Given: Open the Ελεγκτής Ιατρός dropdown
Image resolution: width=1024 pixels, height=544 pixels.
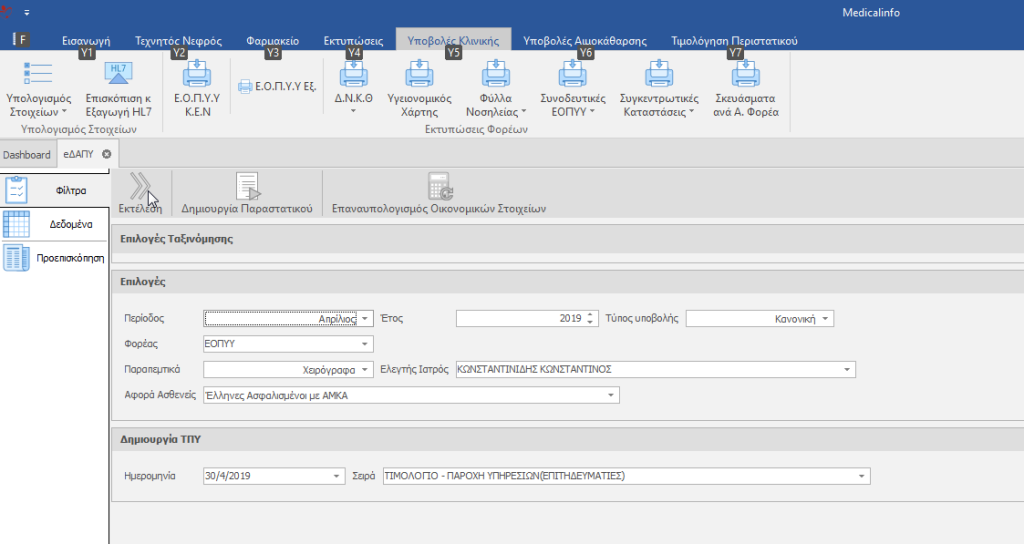Looking at the screenshot, I should tap(848, 370).
